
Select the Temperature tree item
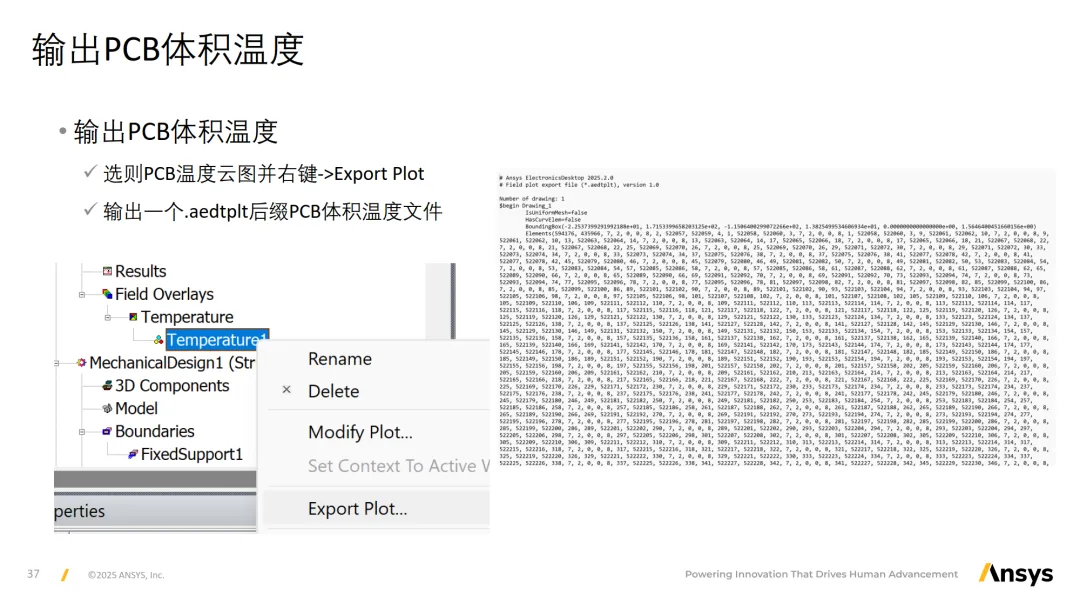click(x=187, y=317)
